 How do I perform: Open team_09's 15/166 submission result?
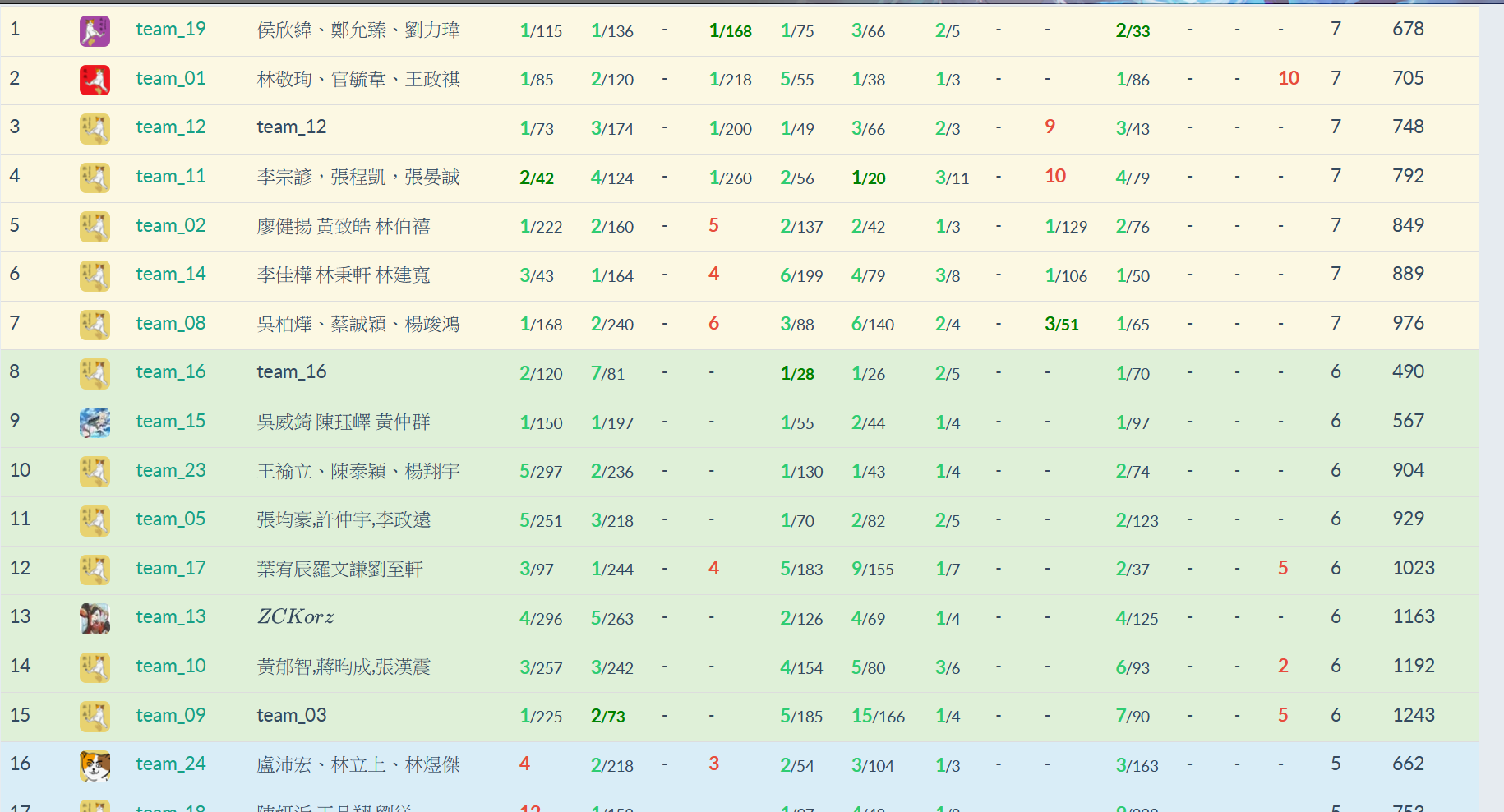[878, 717]
